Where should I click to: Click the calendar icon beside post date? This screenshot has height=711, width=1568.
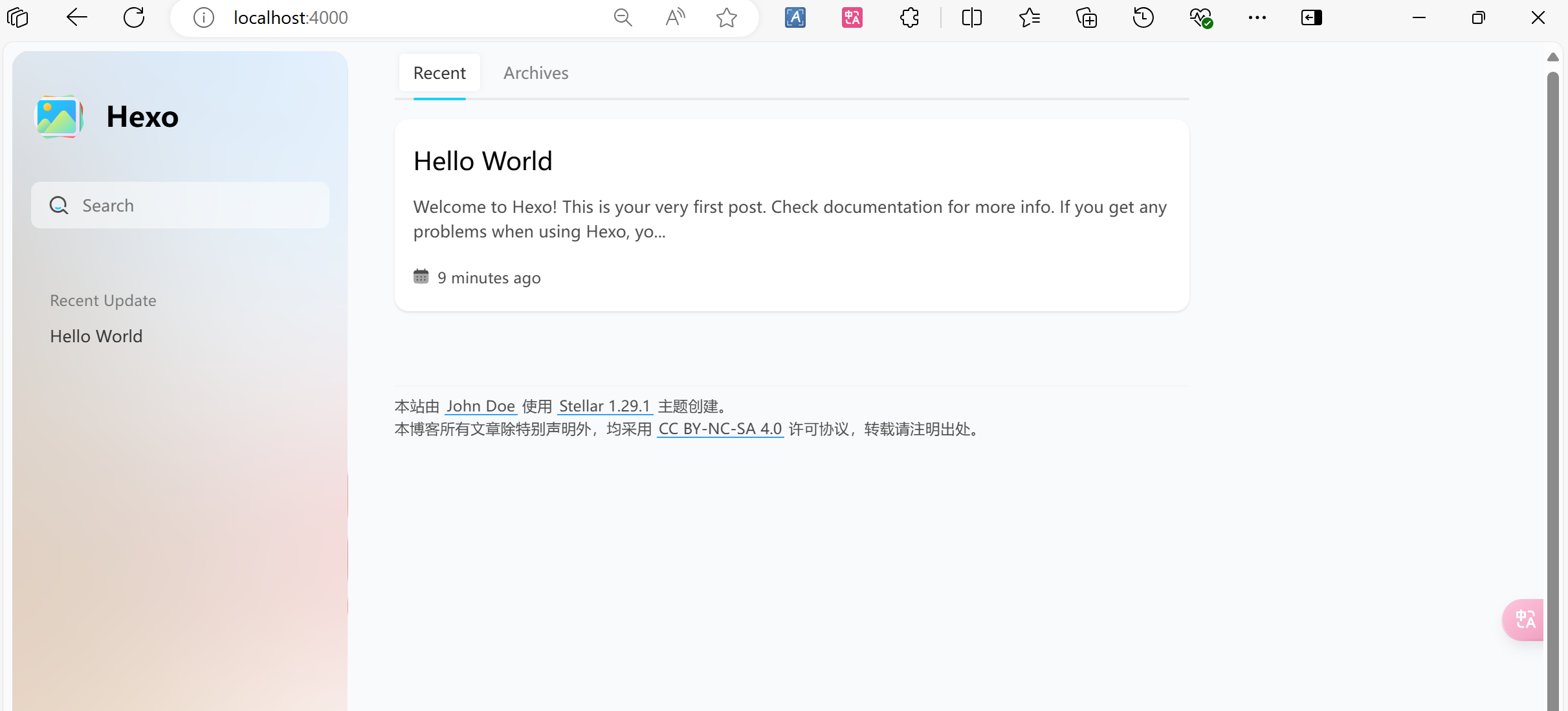coord(421,277)
